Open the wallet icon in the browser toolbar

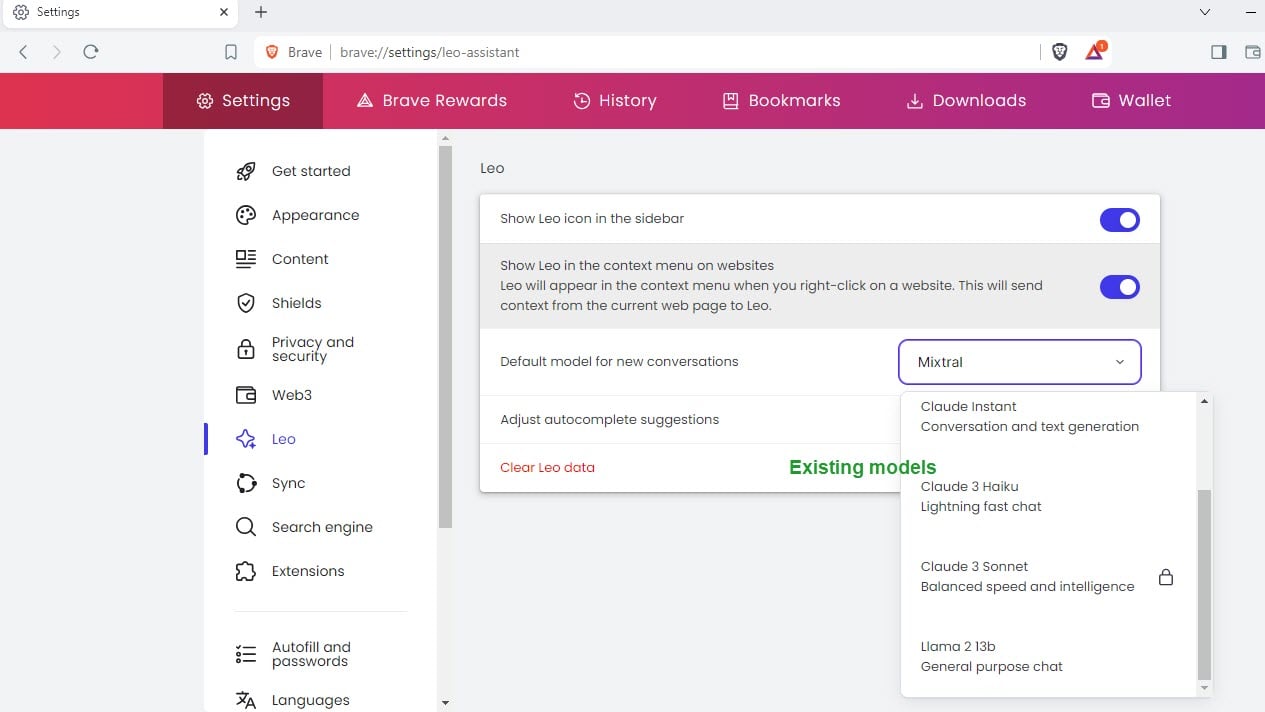(x=1252, y=52)
